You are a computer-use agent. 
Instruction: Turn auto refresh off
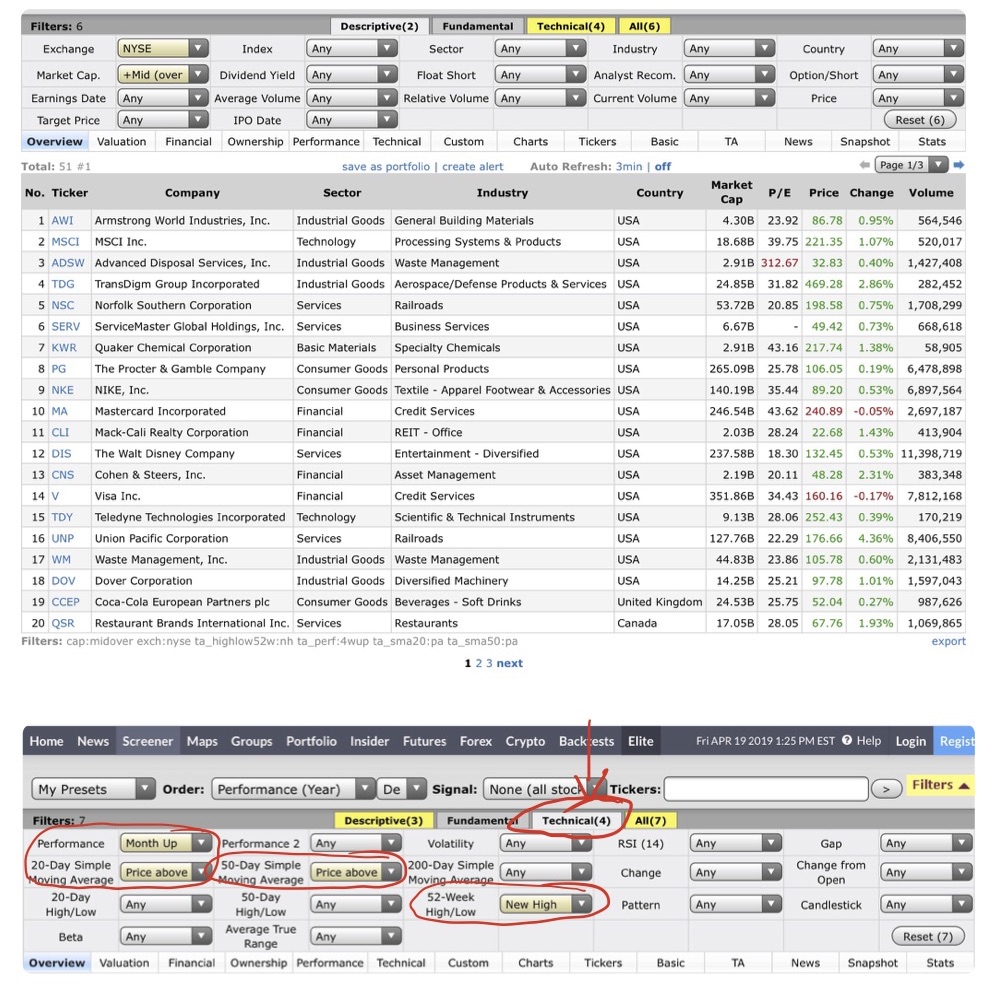click(x=663, y=167)
